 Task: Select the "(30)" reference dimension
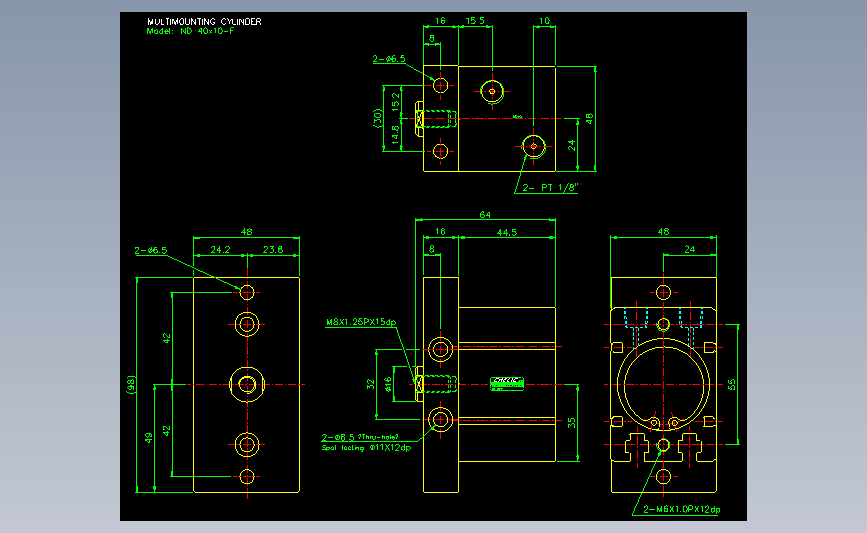378,118
